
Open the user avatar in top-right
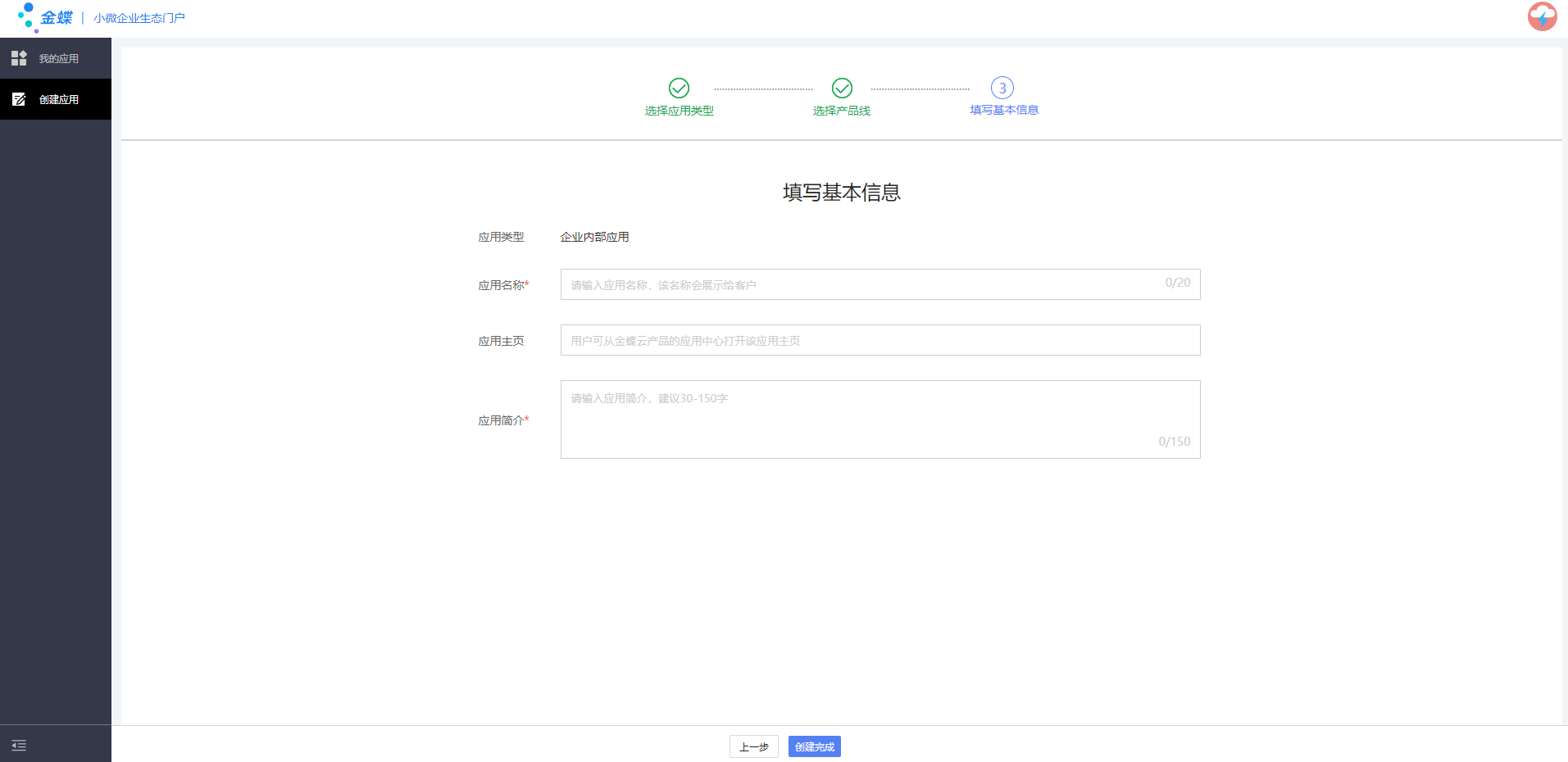1542,17
